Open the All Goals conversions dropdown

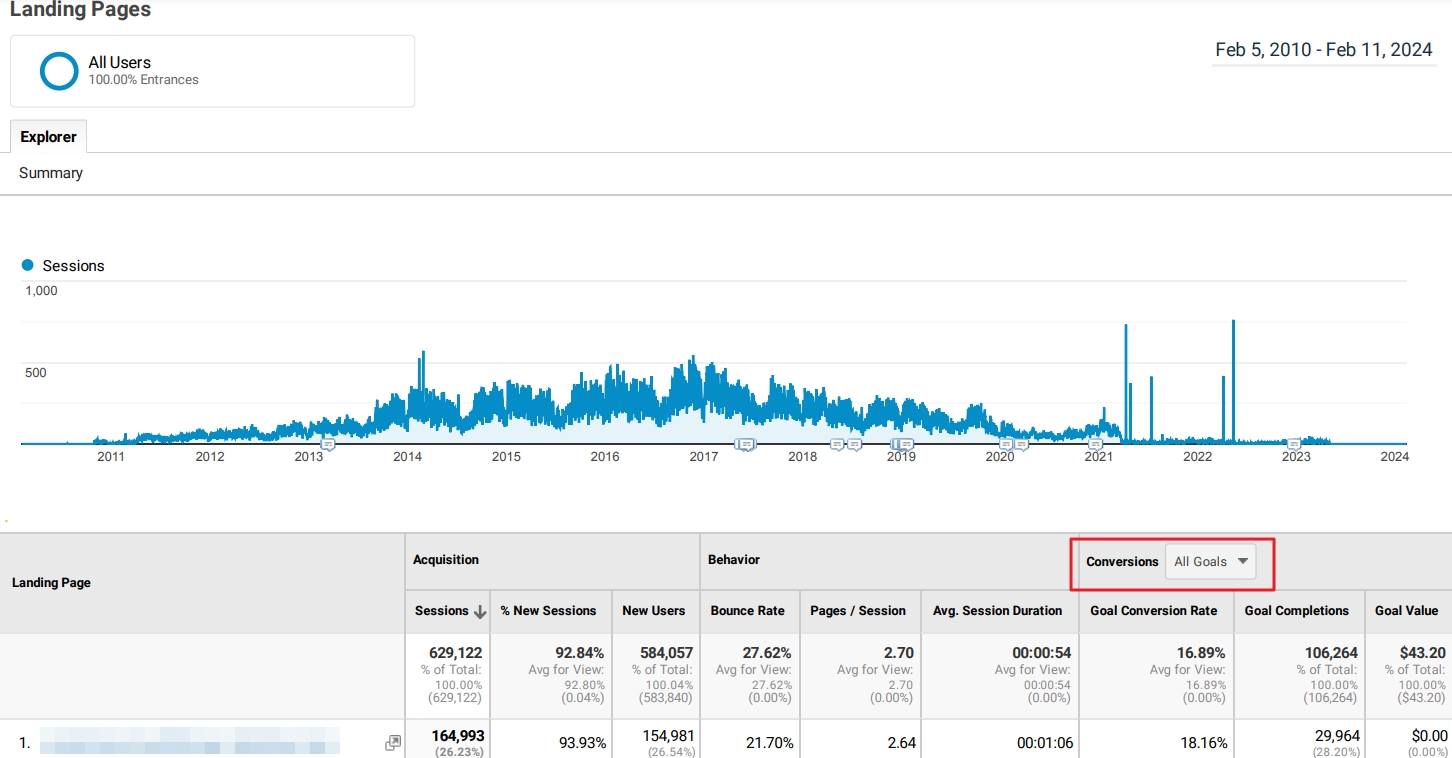(x=1211, y=561)
